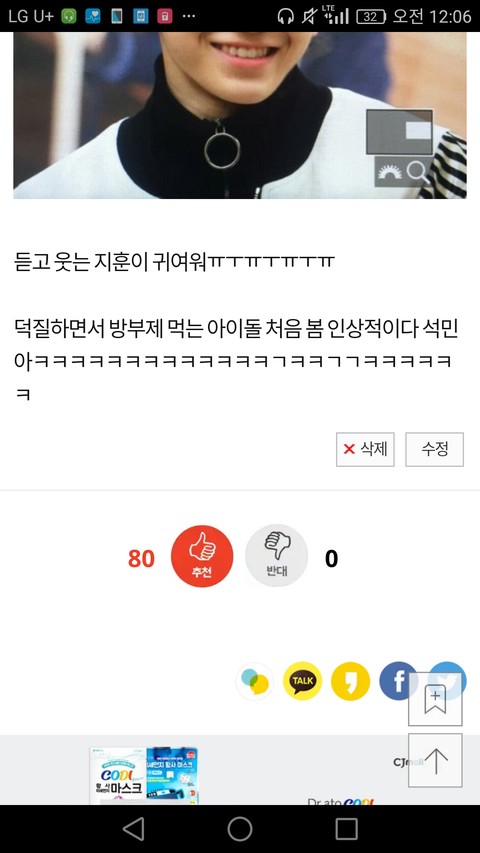Screen dimensions: 480x853
Task: Share post via KakaoTalk icon
Action: (x=302, y=681)
